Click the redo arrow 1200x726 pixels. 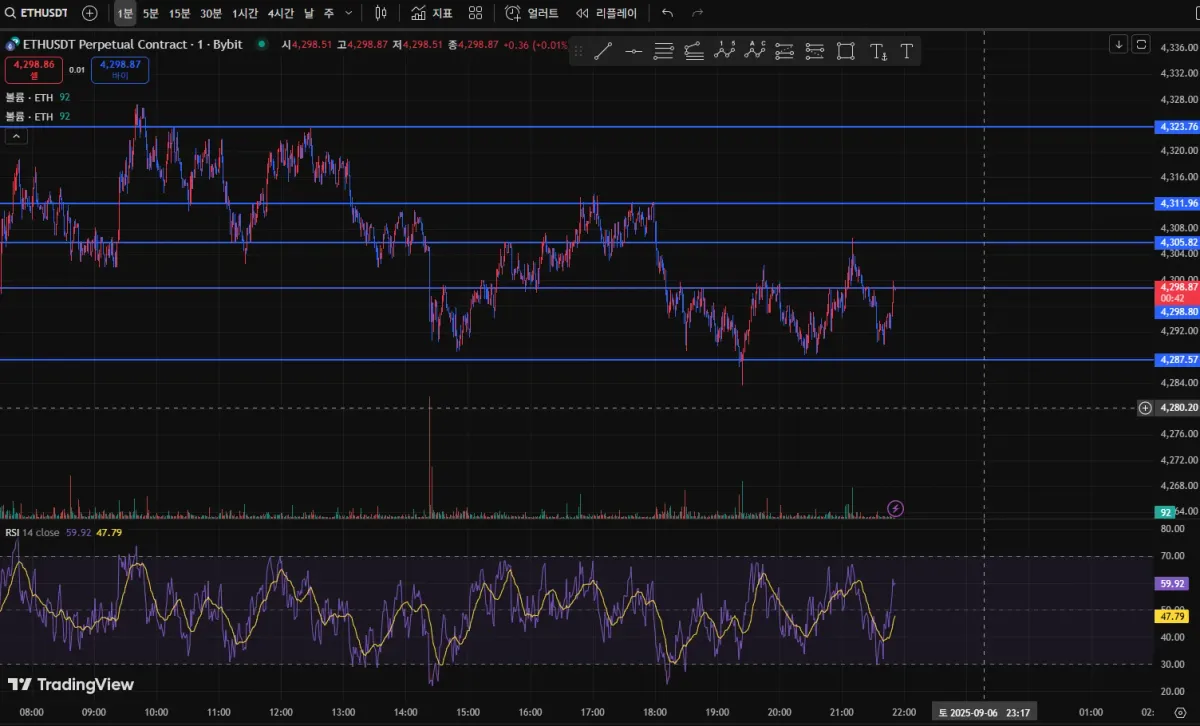(x=697, y=13)
